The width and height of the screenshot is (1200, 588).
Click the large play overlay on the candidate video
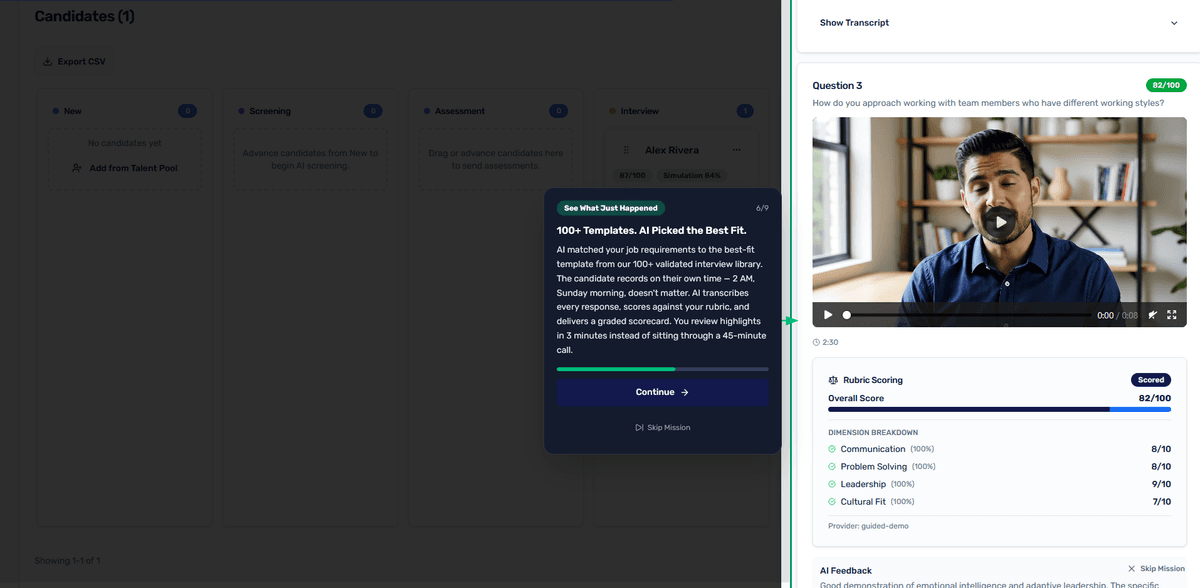[999, 222]
